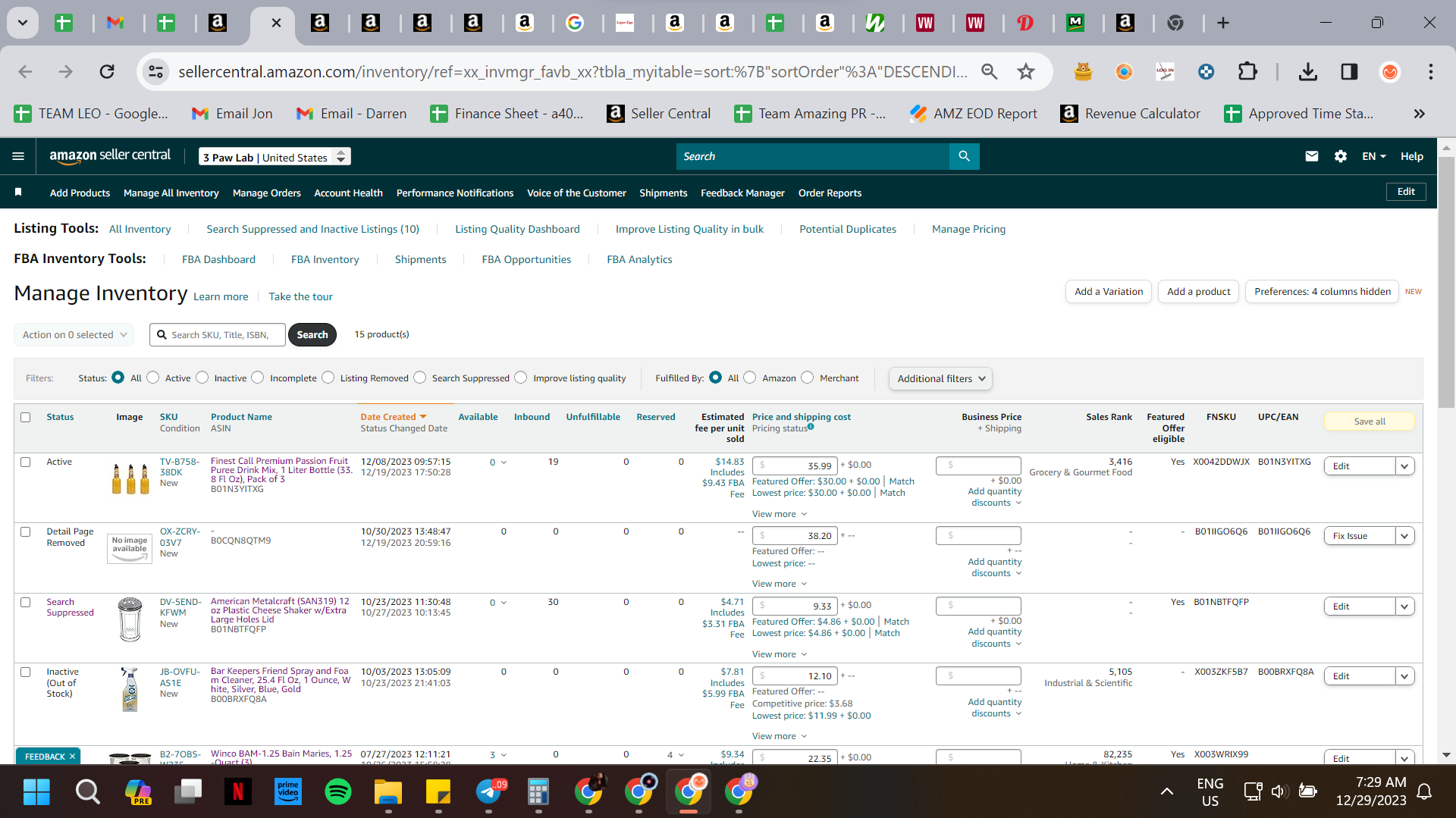
Task: Click the Finest Call product image thumbnail
Action: pyautogui.click(x=130, y=478)
